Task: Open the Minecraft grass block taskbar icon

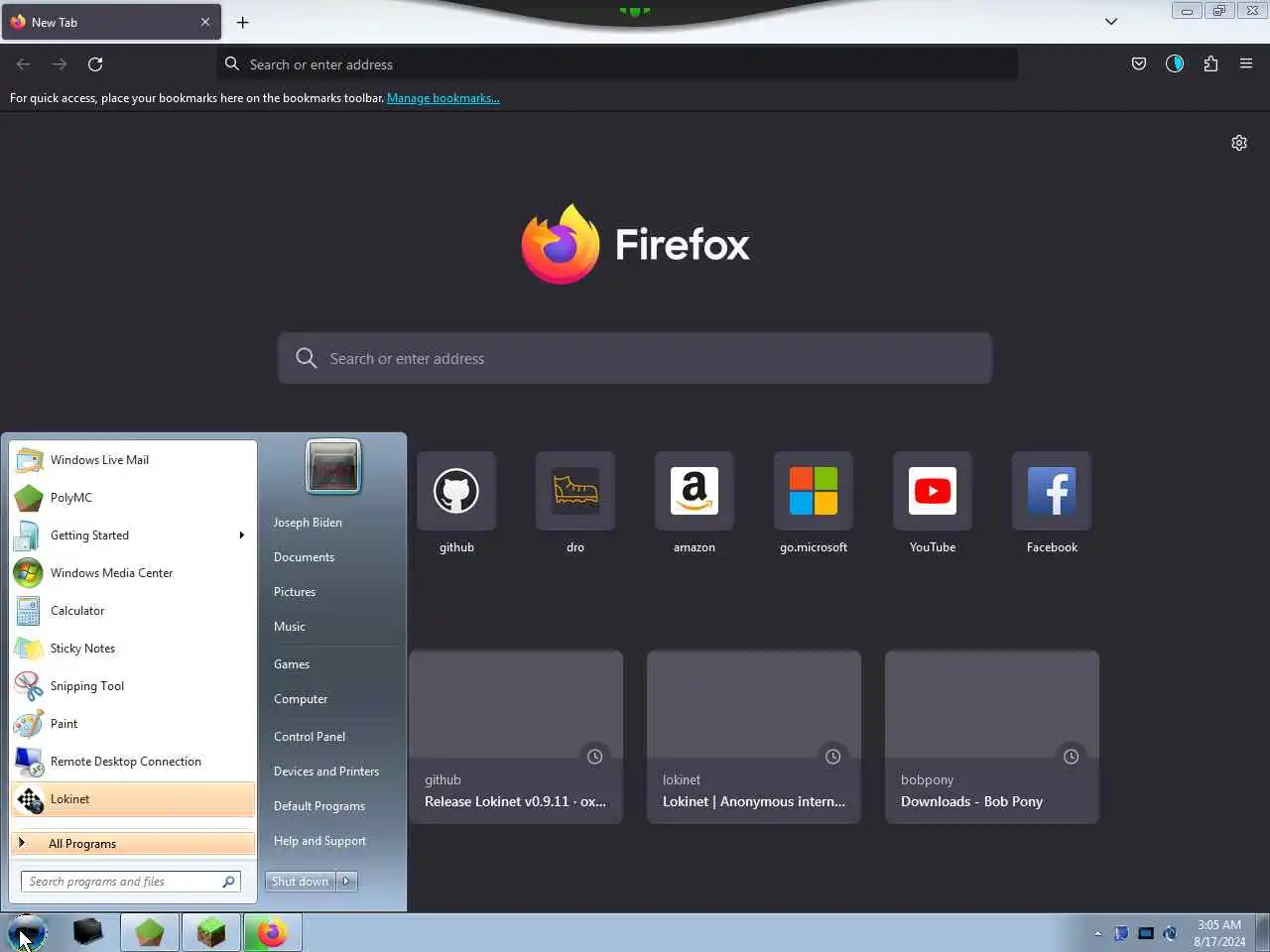Action: [x=211, y=932]
